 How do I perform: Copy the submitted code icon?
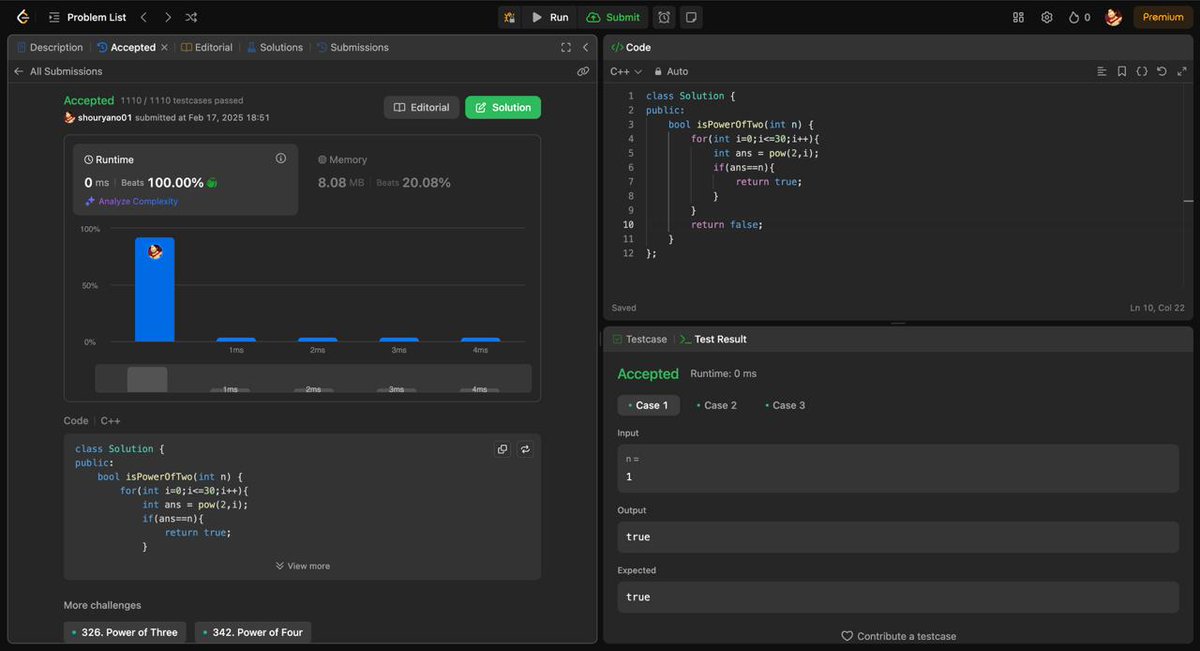pyautogui.click(x=502, y=449)
